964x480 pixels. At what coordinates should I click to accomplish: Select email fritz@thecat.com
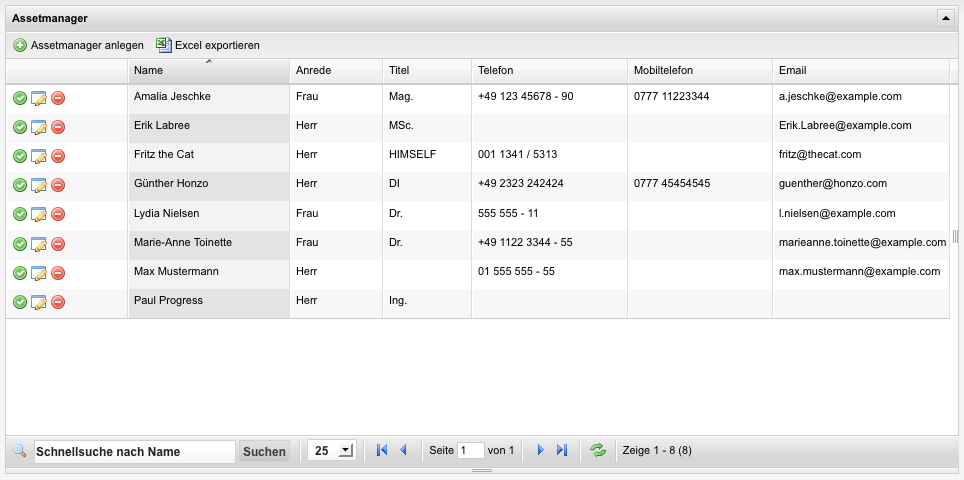(x=820, y=154)
